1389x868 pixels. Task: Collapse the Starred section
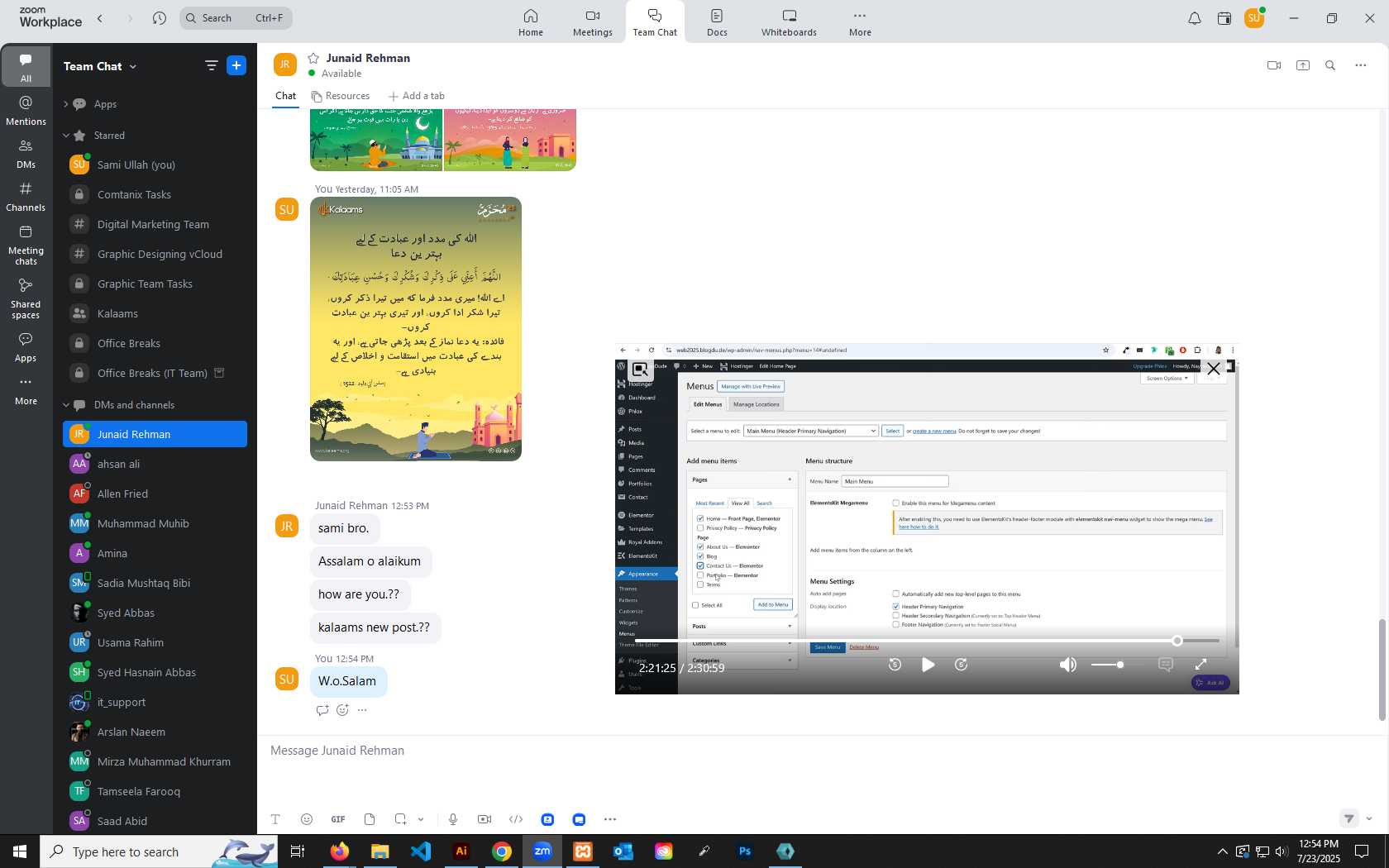tap(65, 136)
